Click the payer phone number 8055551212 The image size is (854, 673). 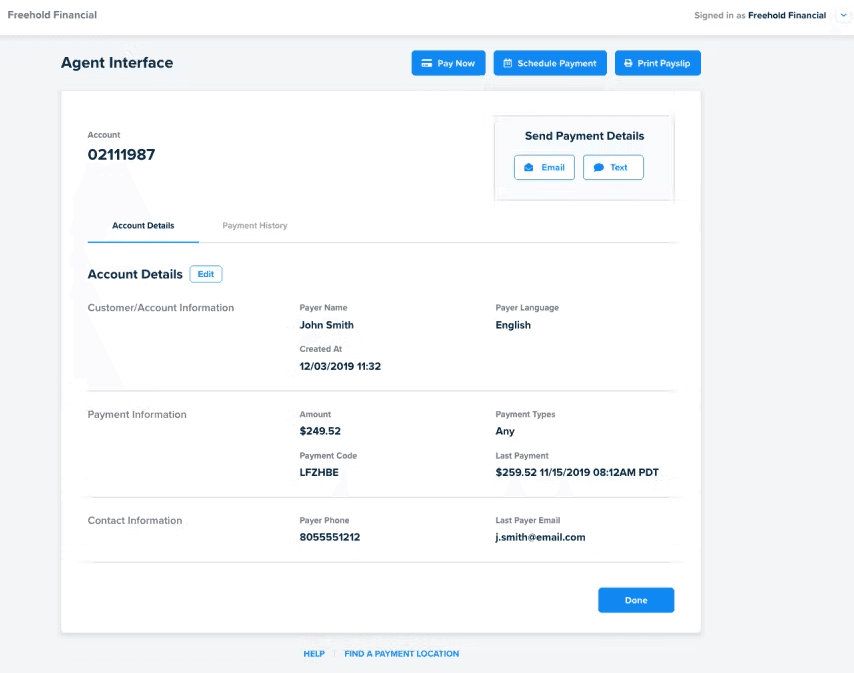tap(329, 537)
